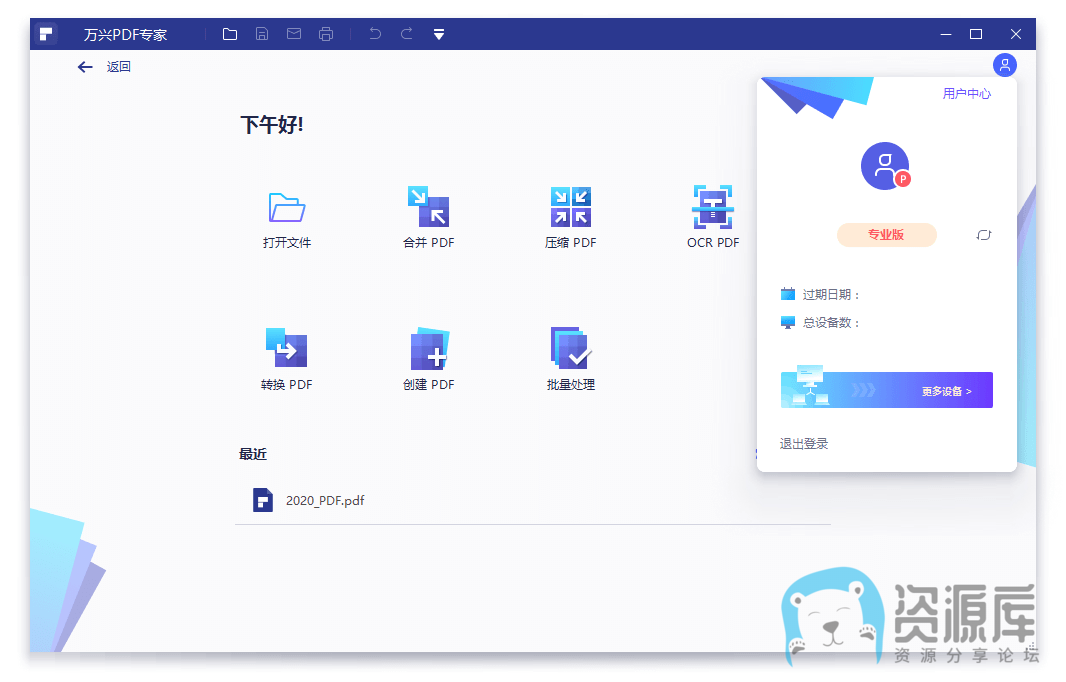
Task: Click the 2020_PDF.pdf file icon
Action: 263,500
